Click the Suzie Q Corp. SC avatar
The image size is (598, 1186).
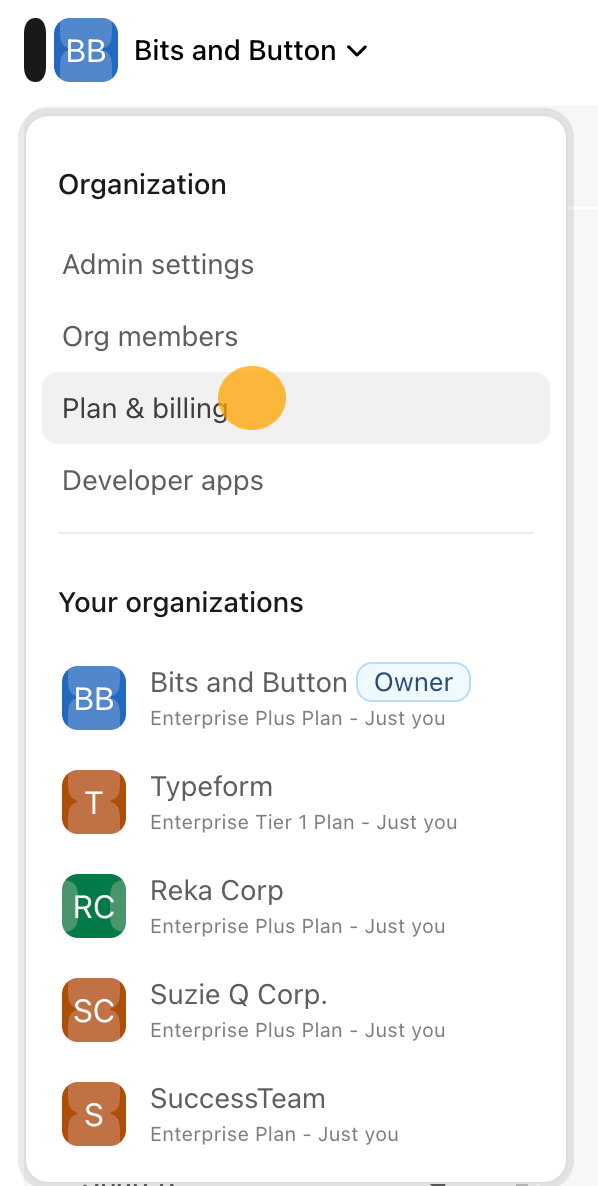[94, 1010]
